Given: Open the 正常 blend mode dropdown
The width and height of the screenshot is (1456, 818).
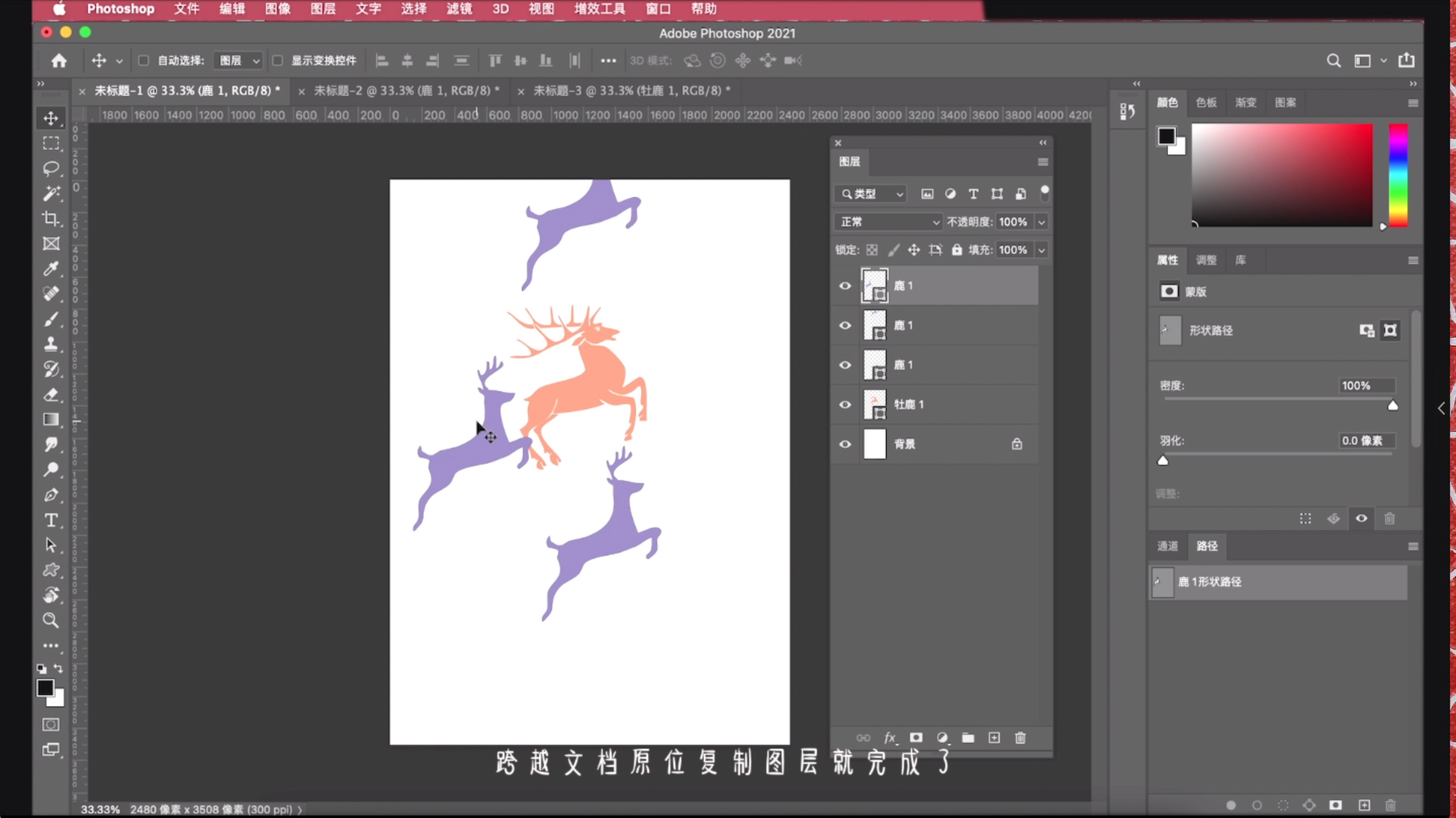Looking at the screenshot, I should (888, 222).
